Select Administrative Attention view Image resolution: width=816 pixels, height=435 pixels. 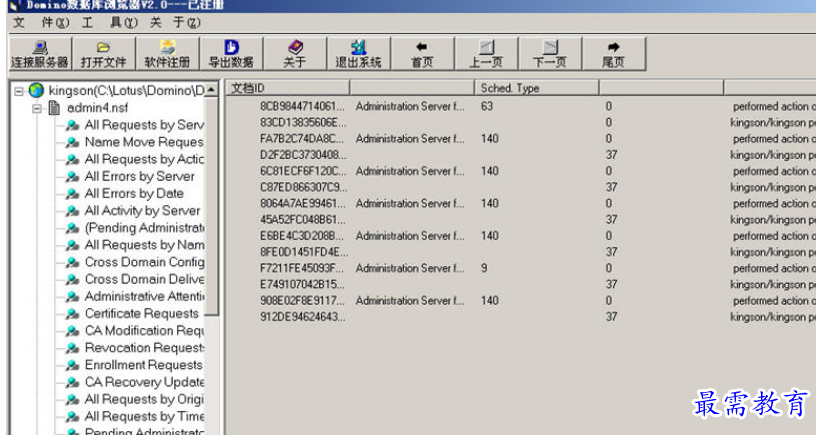[x=144, y=296]
